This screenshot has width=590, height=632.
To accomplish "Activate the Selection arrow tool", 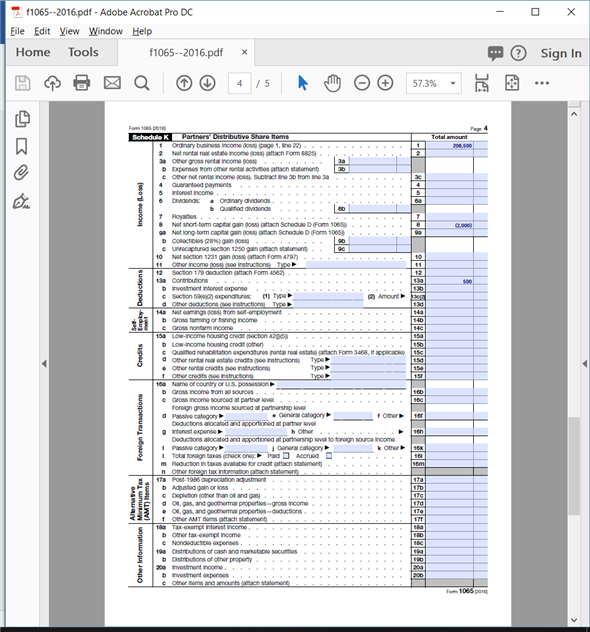I will coord(303,83).
